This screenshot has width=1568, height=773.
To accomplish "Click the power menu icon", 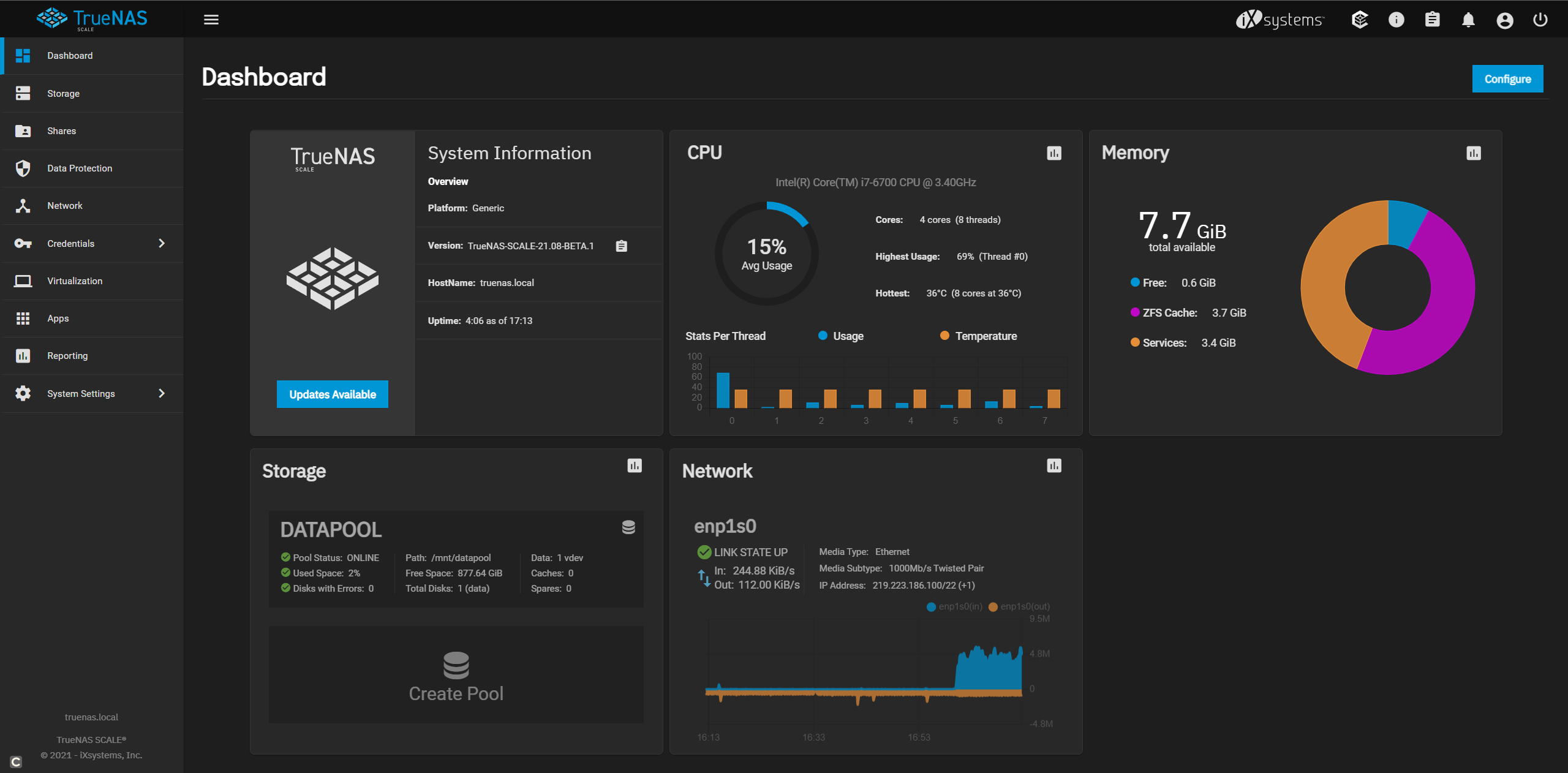I will [x=1540, y=20].
